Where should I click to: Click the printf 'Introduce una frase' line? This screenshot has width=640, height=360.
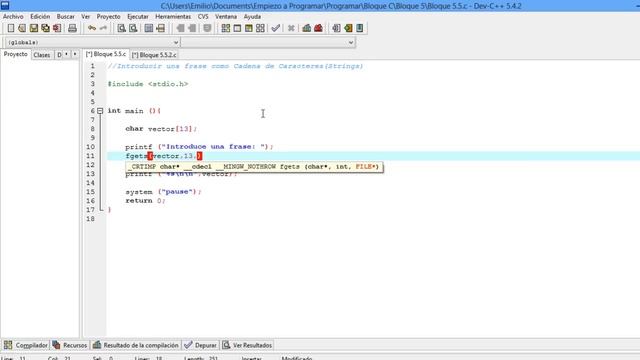[x=199, y=147]
